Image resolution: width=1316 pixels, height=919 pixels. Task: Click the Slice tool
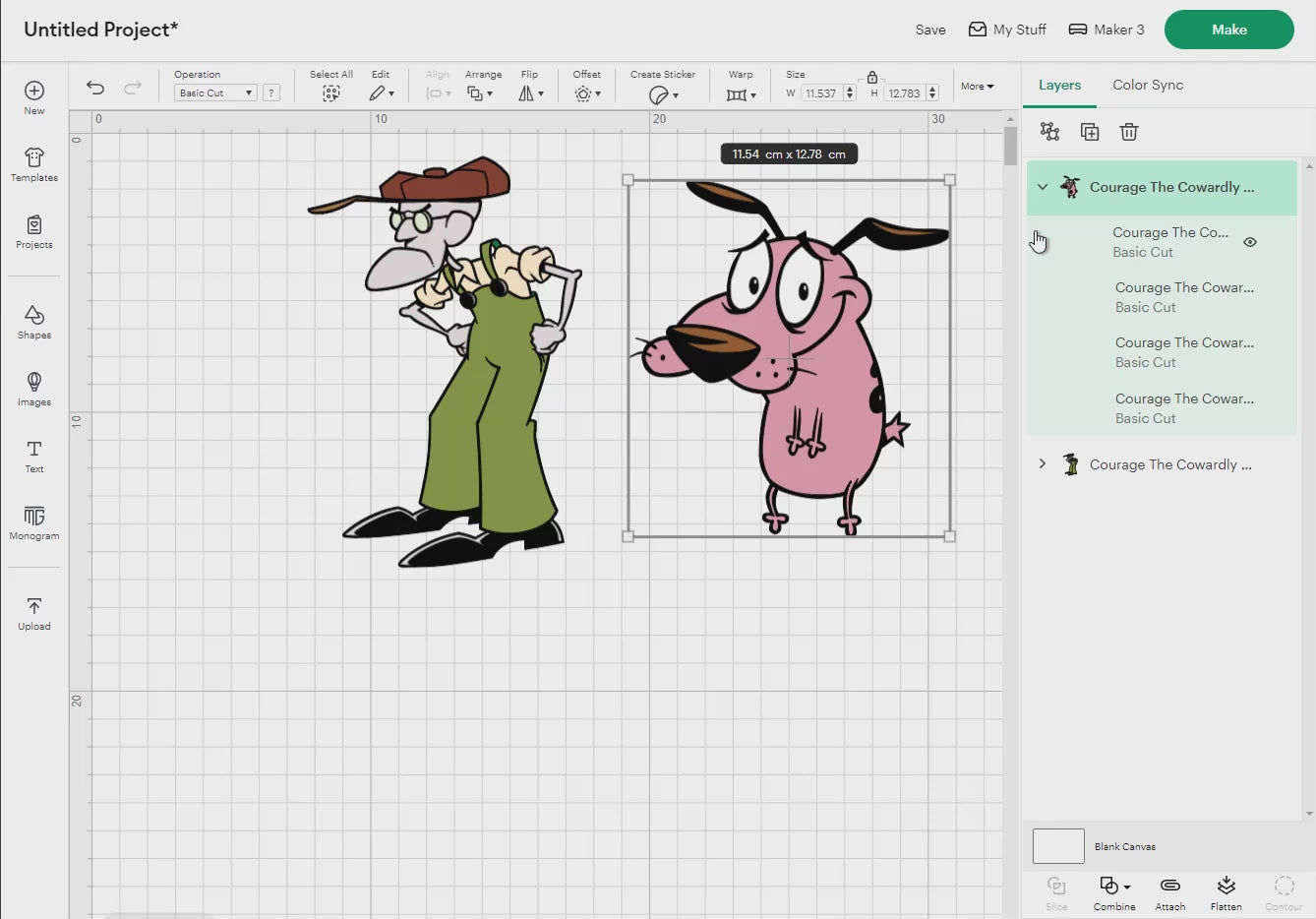point(1056,893)
